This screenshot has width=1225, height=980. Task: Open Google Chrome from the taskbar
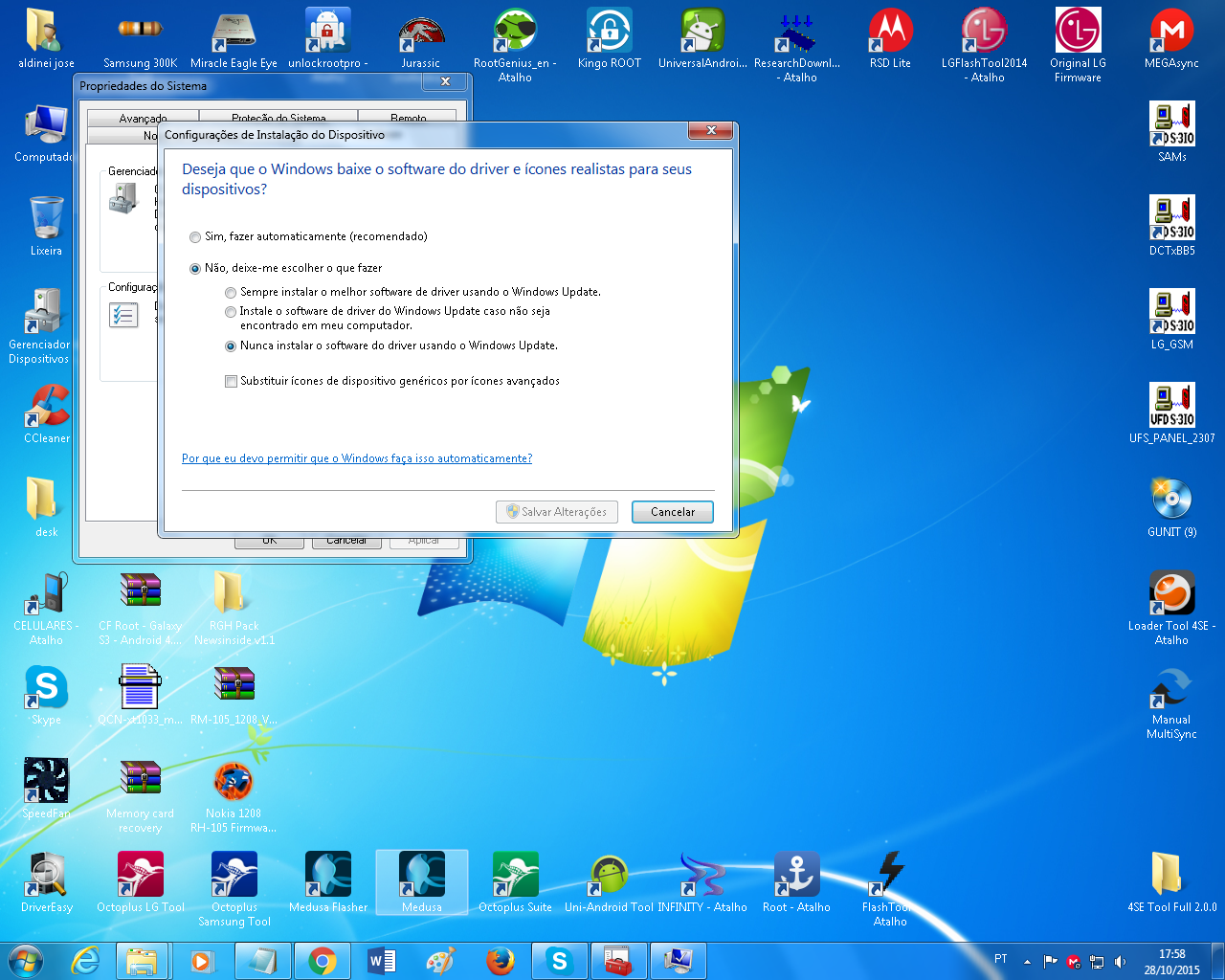click(x=323, y=961)
